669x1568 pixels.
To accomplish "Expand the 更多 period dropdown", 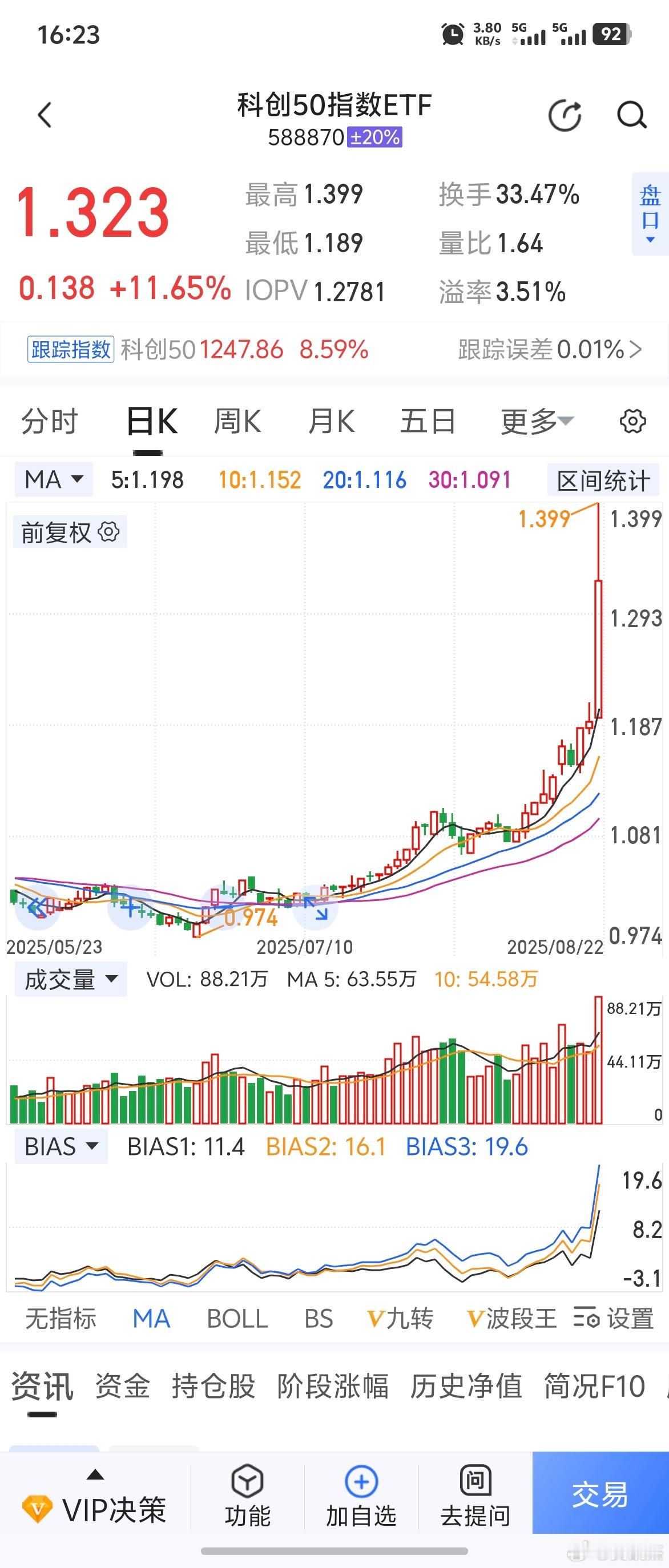I will tap(537, 421).
